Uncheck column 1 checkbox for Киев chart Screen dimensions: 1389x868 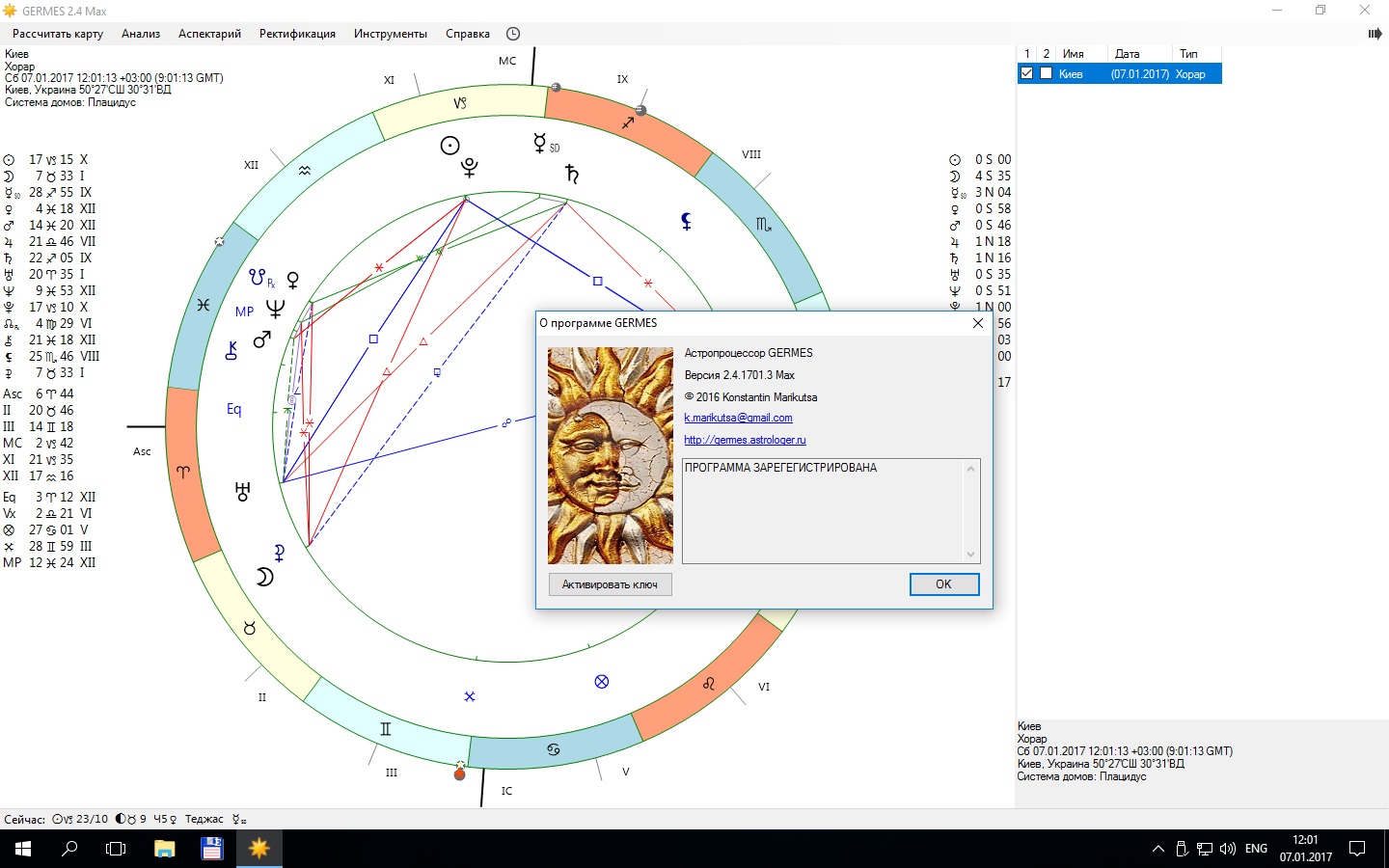1026,73
